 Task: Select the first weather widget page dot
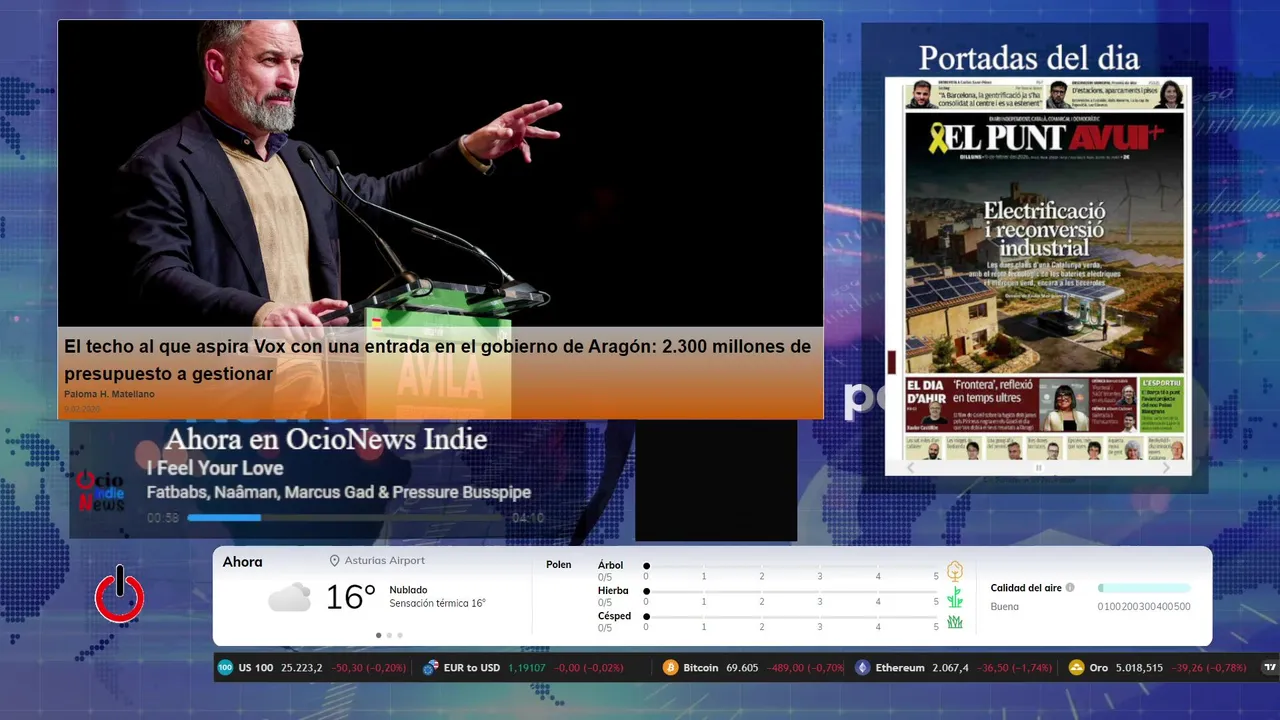(378, 635)
